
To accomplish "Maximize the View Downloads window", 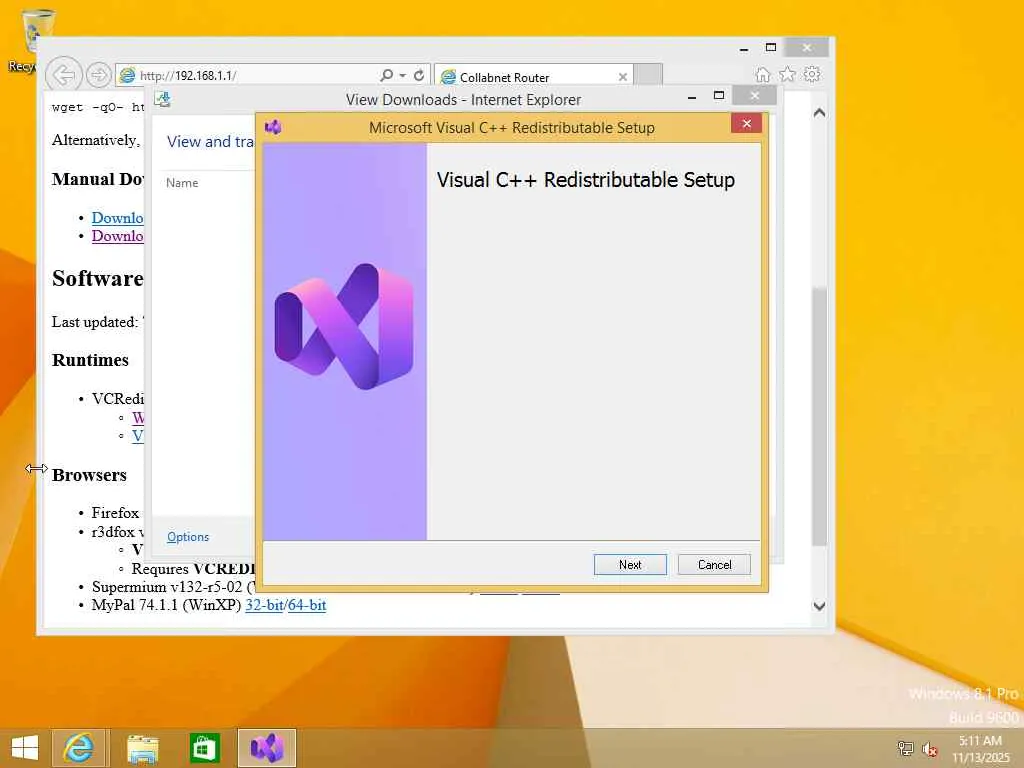I will pyautogui.click(x=719, y=96).
